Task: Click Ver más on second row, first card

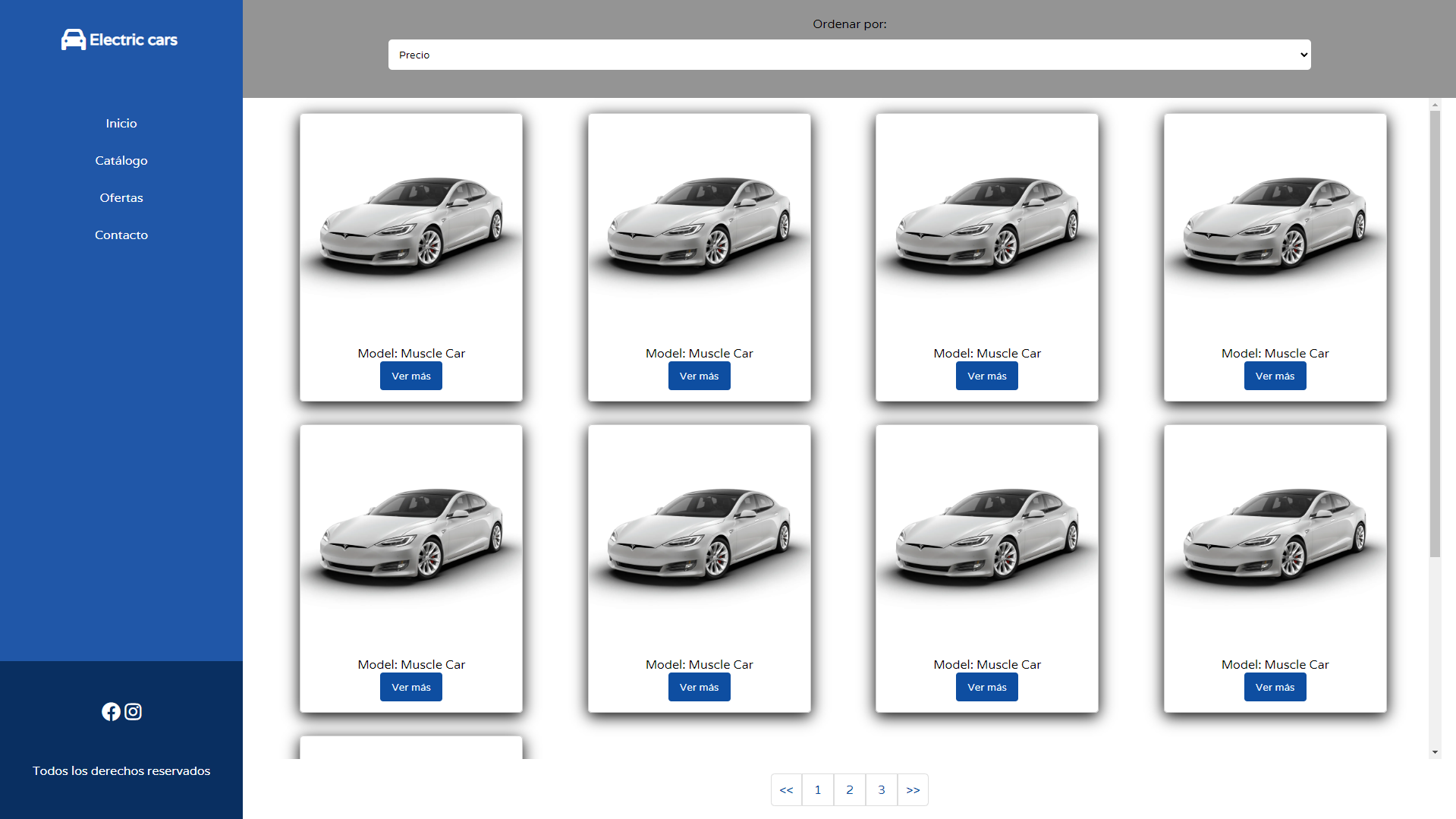Action: click(x=411, y=687)
